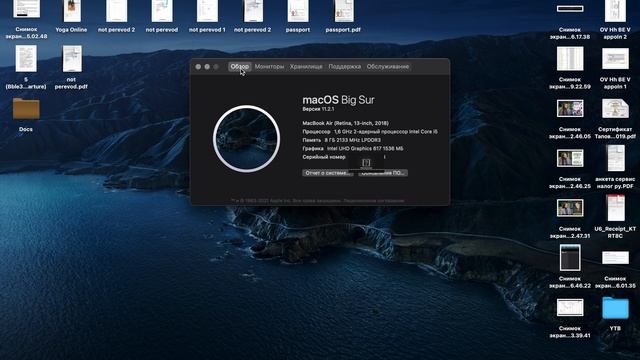The width and height of the screenshot is (640, 360).
Task: Select the Сертификат Тапов...019.pdf file
Action: click(x=615, y=109)
